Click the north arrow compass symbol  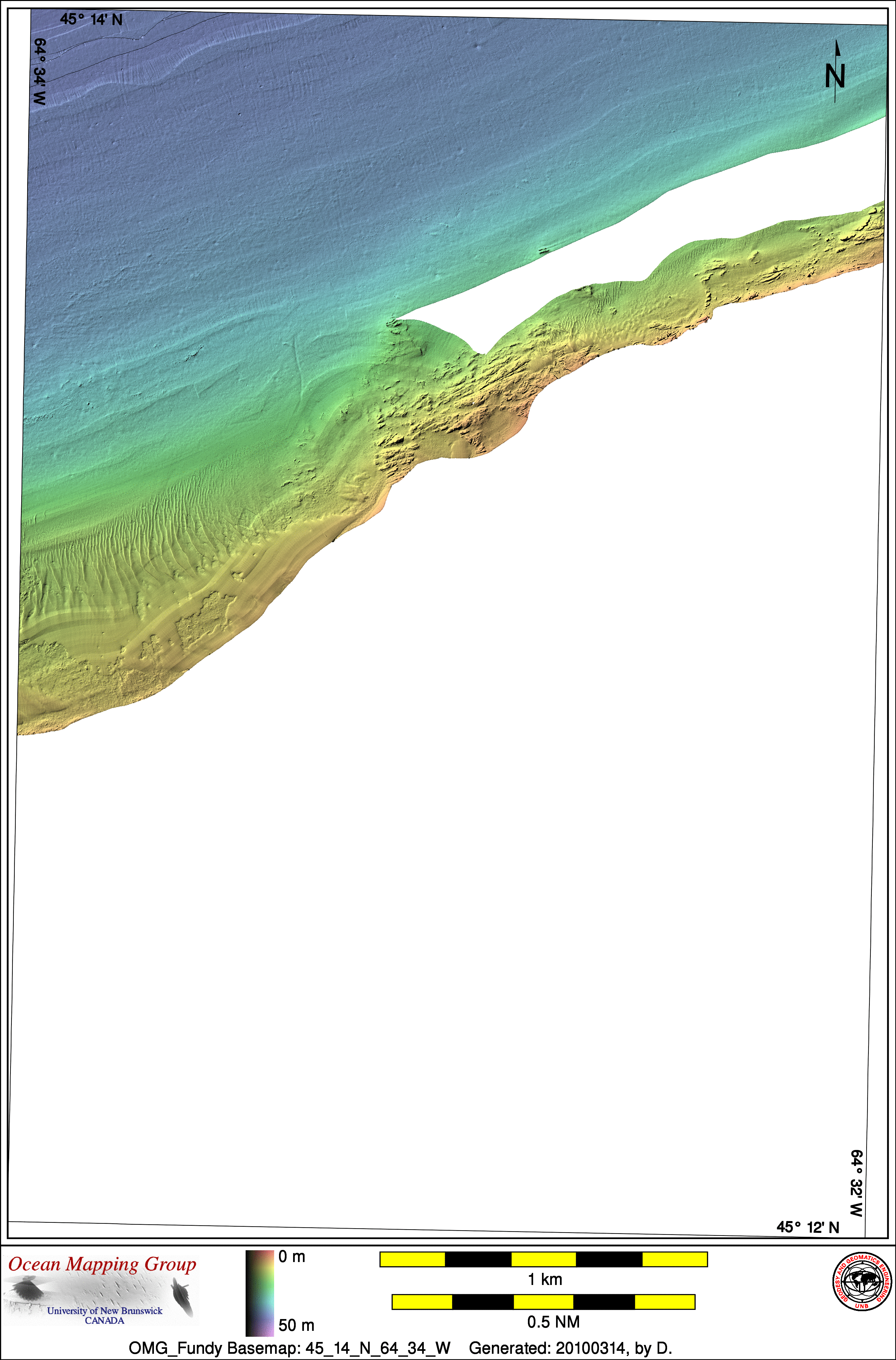click(835, 73)
